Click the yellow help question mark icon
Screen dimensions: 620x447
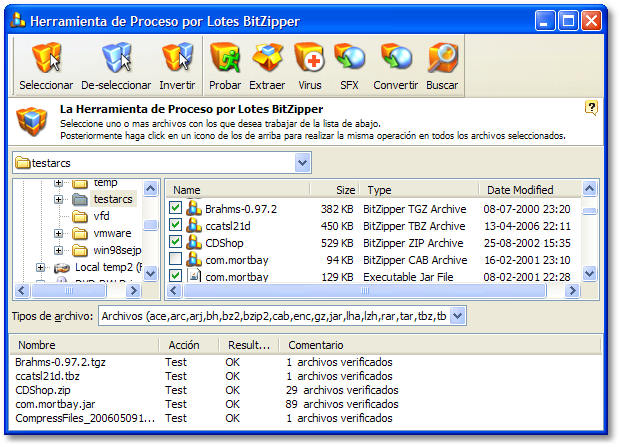pos(591,108)
